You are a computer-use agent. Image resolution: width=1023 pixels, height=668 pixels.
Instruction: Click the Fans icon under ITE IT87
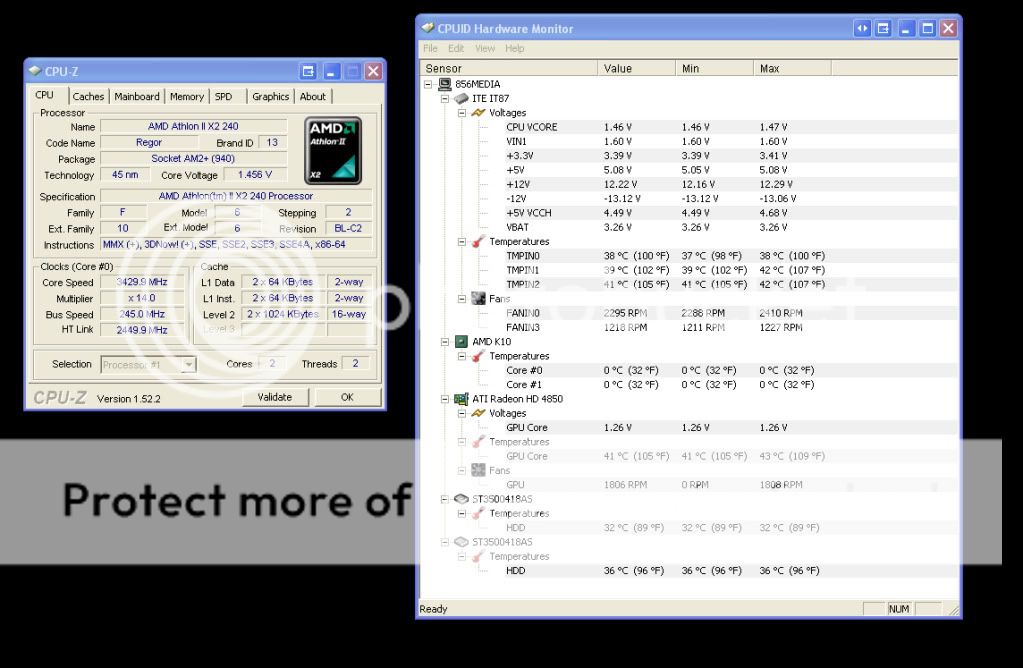coord(477,298)
